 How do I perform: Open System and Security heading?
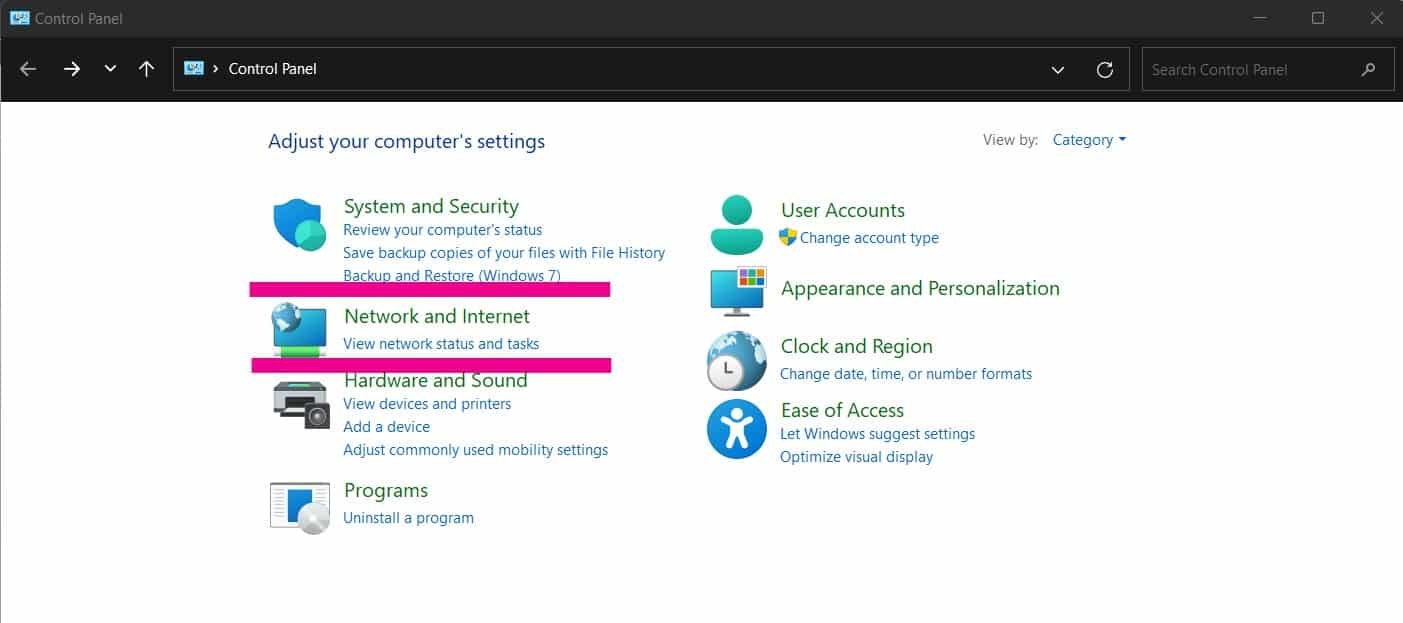[431, 206]
